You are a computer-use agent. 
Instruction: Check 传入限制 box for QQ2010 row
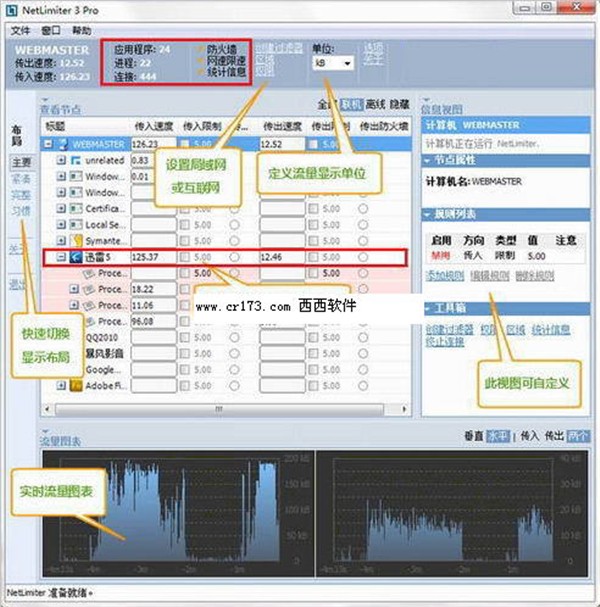[x=185, y=338]
